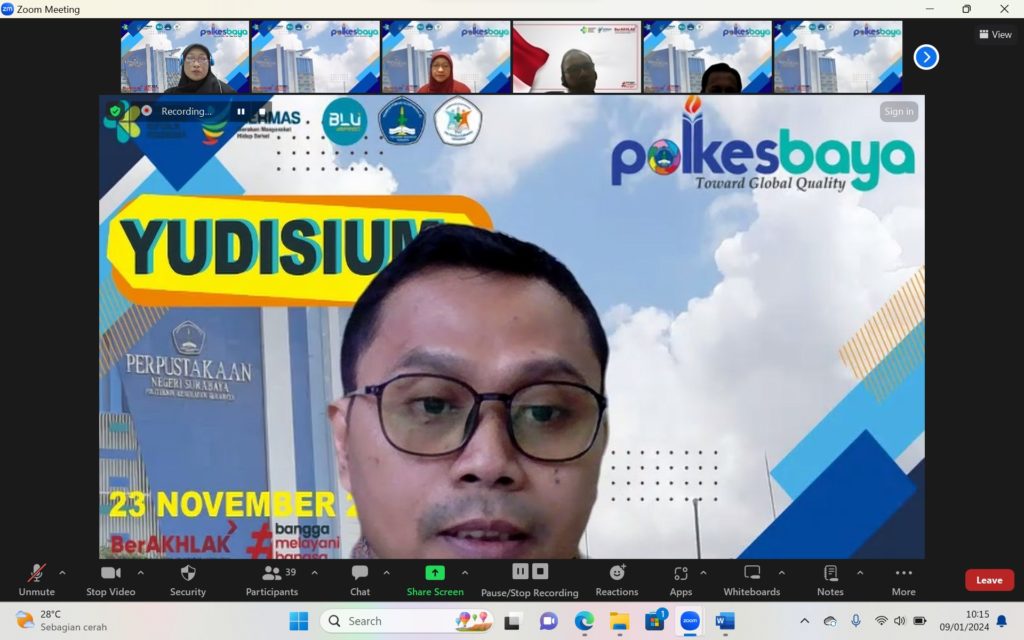Expand the caret next to Chat
Viewport: 1024px width, 640px height.
(387, 573)
